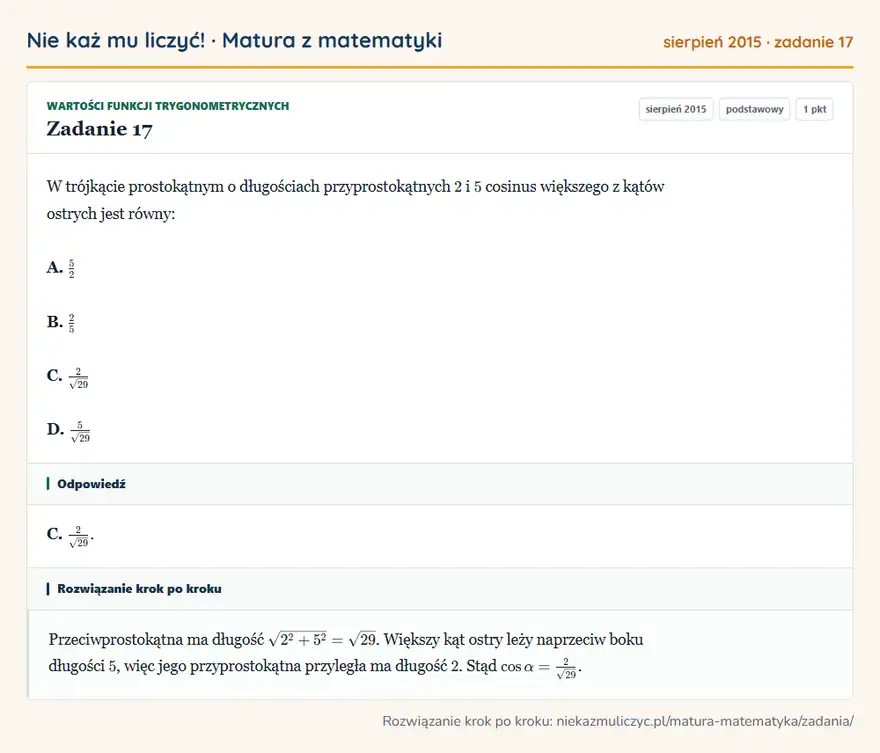Click the 'sierpień 2015' tag badge
Screen dimensions: 880x753
[676, 109]
